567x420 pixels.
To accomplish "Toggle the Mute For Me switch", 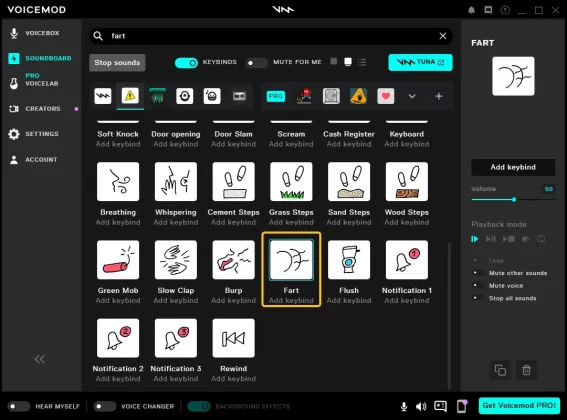I will point(256,63).
